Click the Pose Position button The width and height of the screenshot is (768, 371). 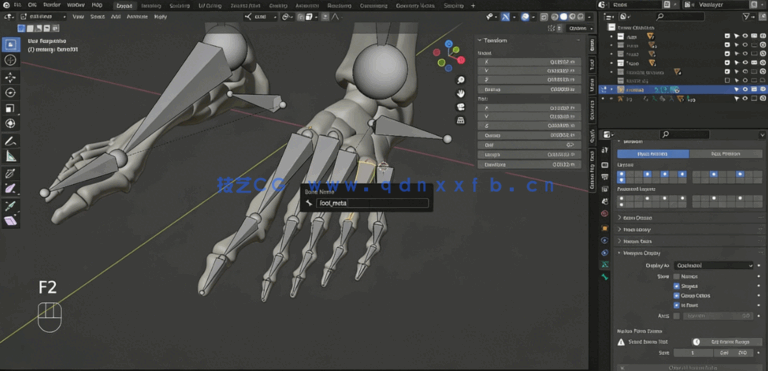653,153
